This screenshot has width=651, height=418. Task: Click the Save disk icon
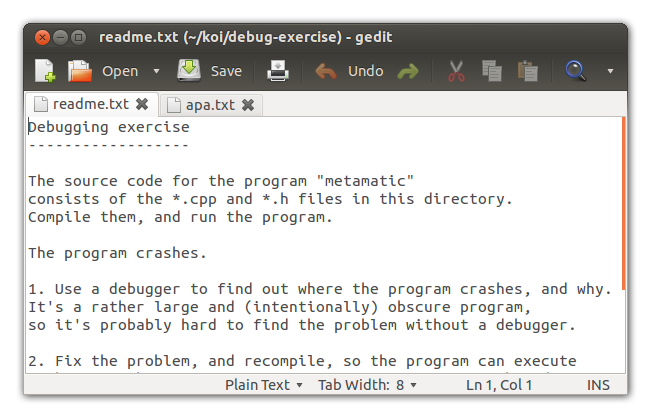pos(189,71)
